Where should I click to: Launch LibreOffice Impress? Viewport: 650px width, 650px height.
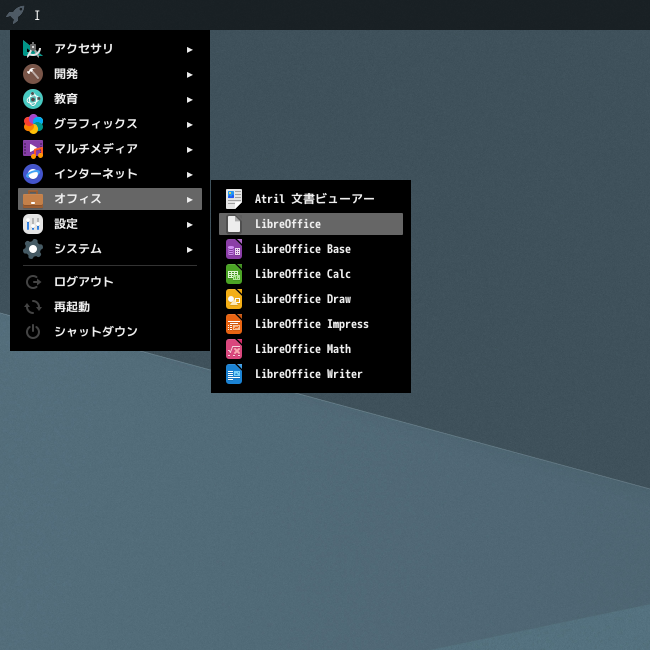311,324
